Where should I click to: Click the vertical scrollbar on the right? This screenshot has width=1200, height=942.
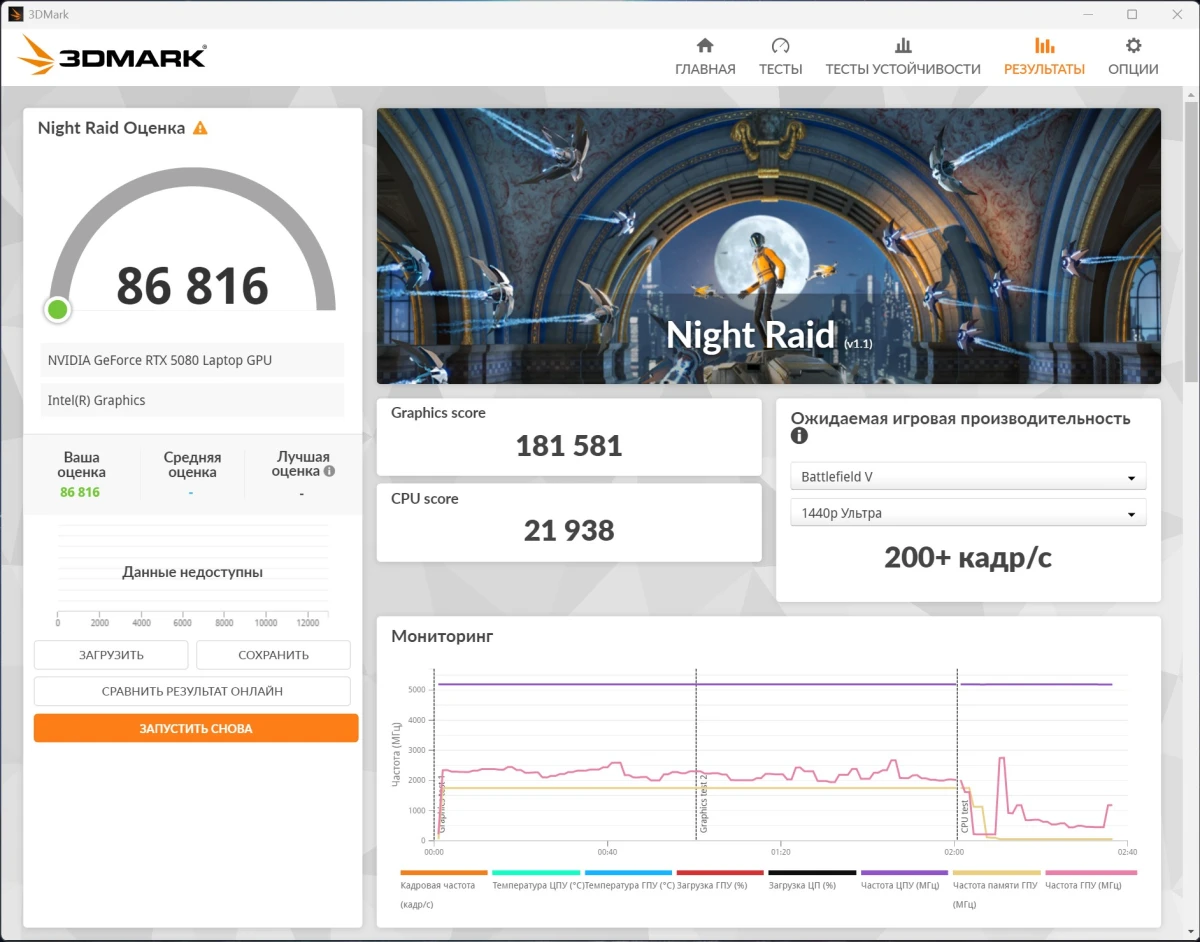(1190, 240)
